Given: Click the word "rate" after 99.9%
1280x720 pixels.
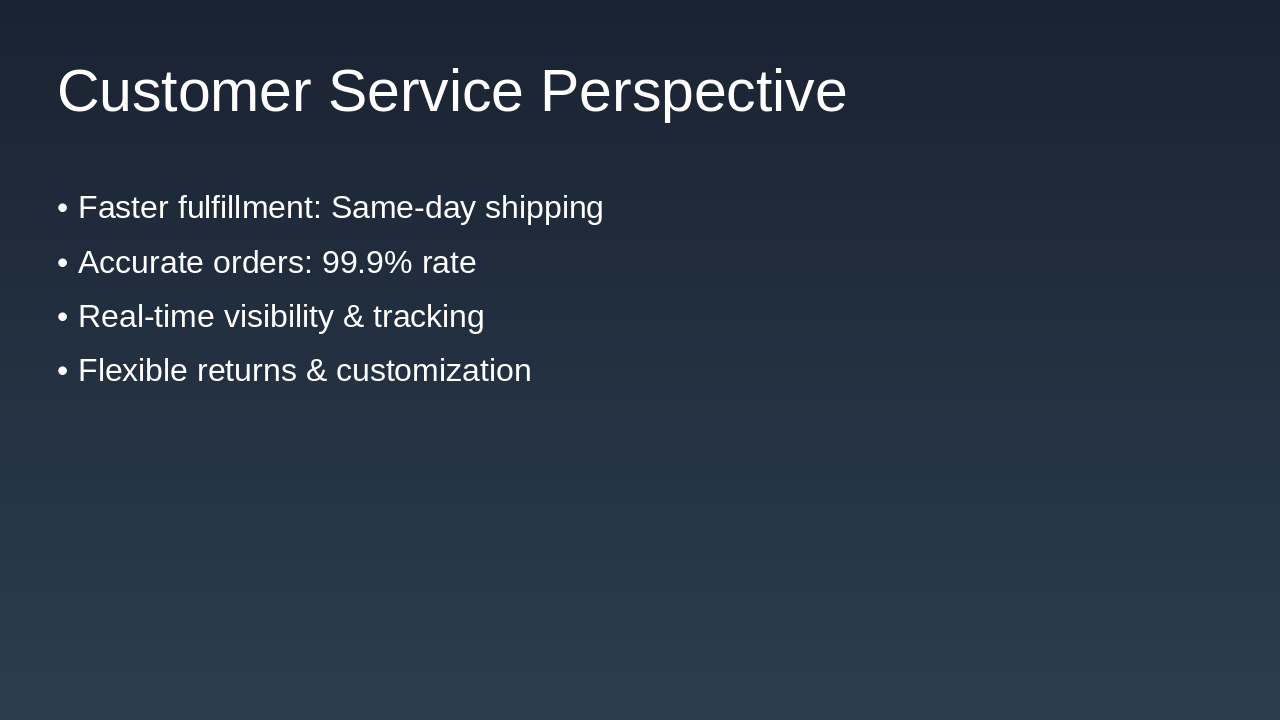Looking at the screenshot, I should point(449,263).
